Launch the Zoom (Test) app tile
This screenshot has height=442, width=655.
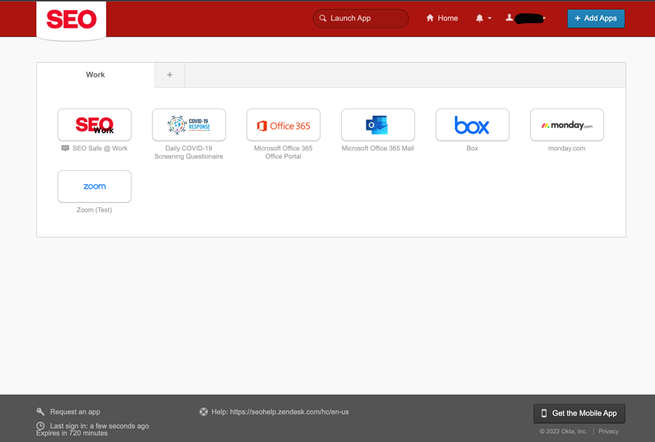[94, 186]
